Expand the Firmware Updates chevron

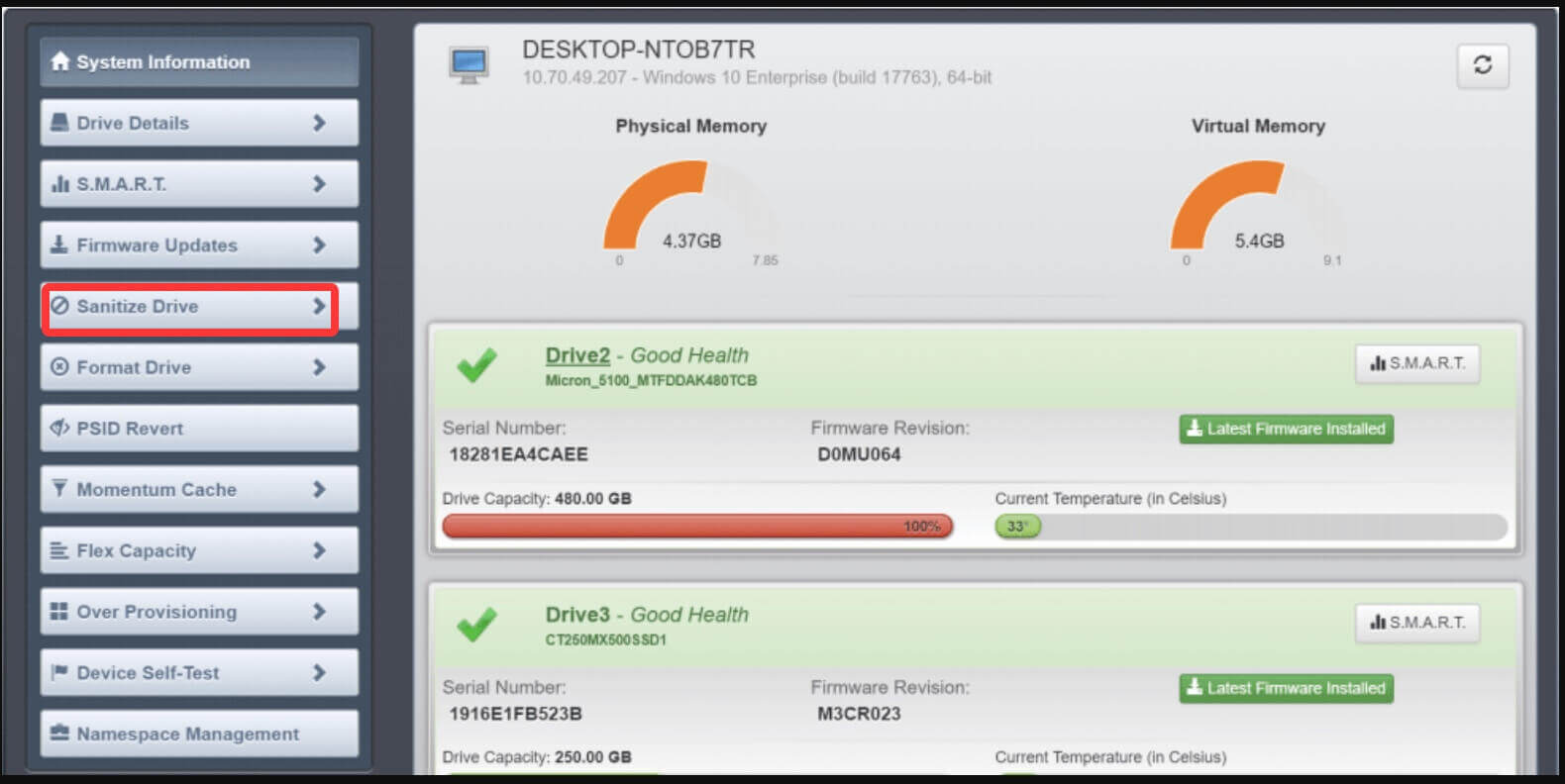coord(319,245)
